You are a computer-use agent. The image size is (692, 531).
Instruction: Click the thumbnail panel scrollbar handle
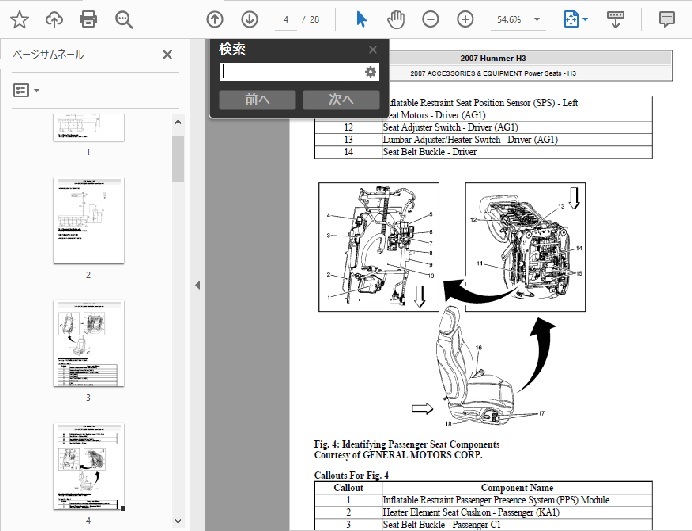(x=178, y=159)
